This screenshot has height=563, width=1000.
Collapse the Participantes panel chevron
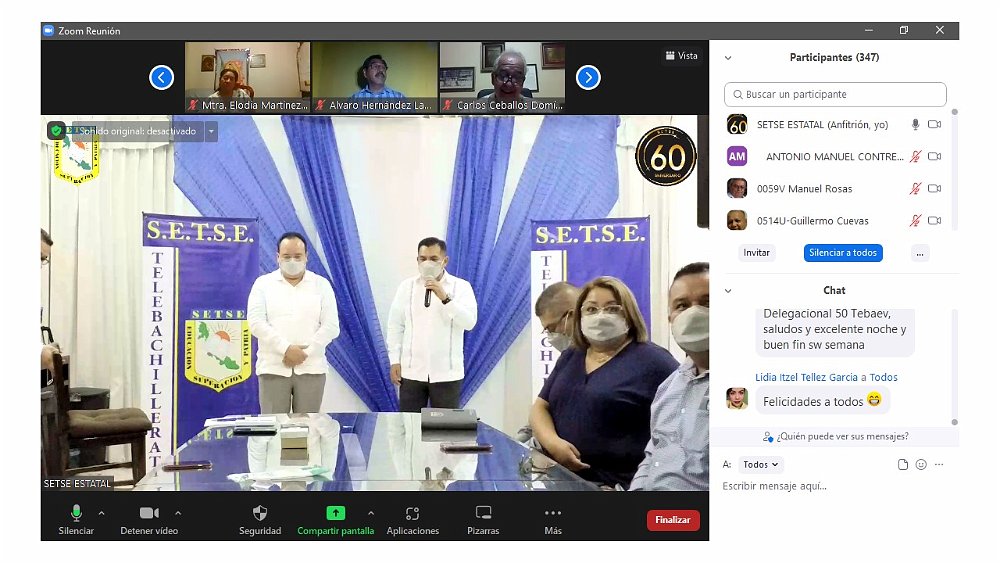(728, 58)
